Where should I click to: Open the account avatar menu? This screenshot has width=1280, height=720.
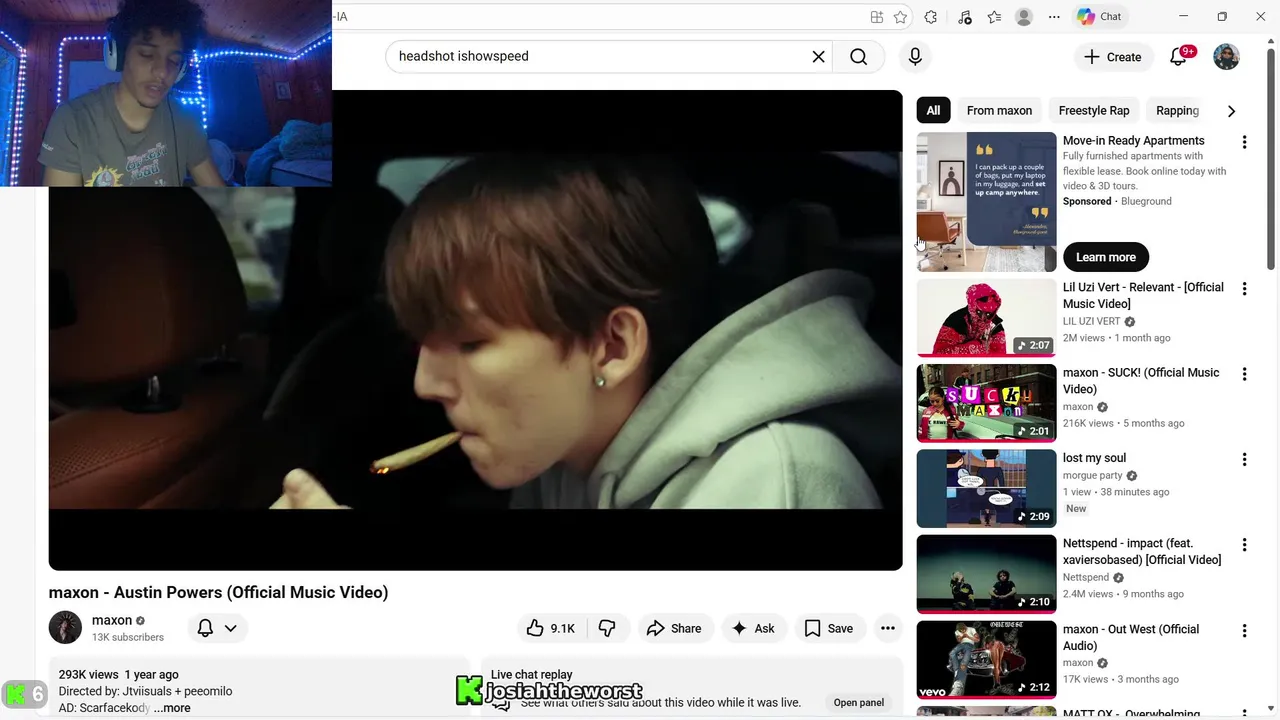(1226, 57)
